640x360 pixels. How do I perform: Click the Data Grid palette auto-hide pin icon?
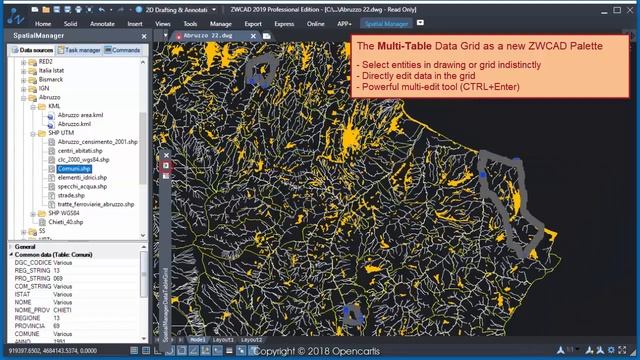click(166, 166)
